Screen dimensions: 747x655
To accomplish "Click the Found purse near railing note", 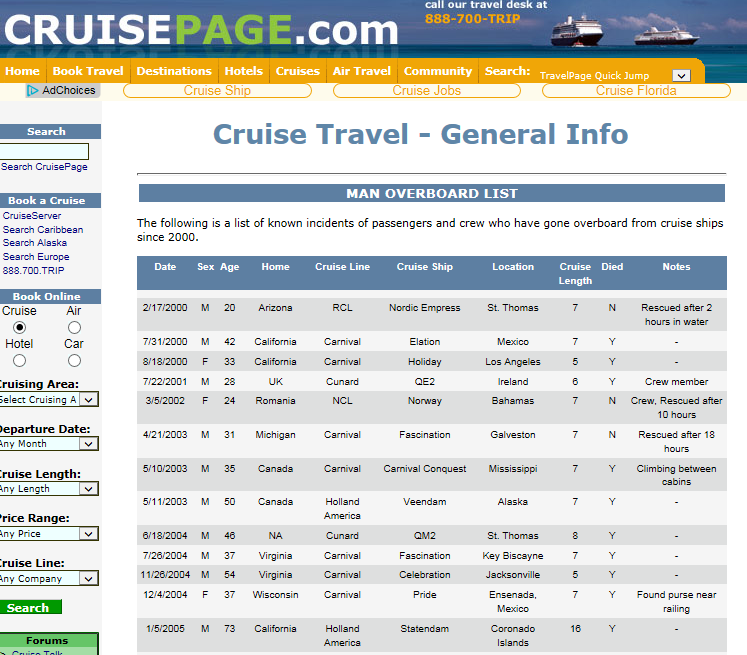I will 676,602.
